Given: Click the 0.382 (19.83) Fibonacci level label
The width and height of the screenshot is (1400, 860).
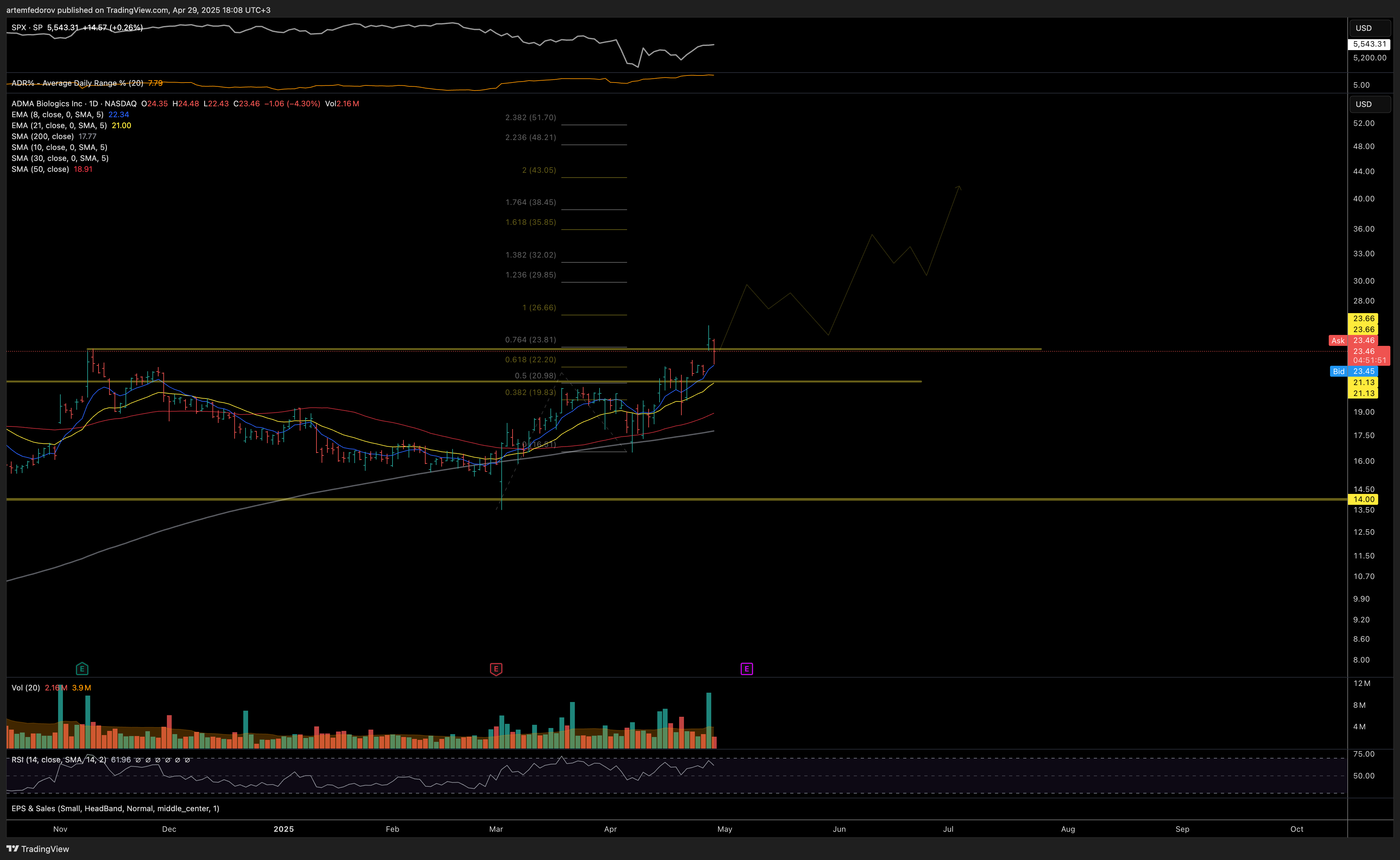Looking at the screenshot, I should [x=530, y=392].
